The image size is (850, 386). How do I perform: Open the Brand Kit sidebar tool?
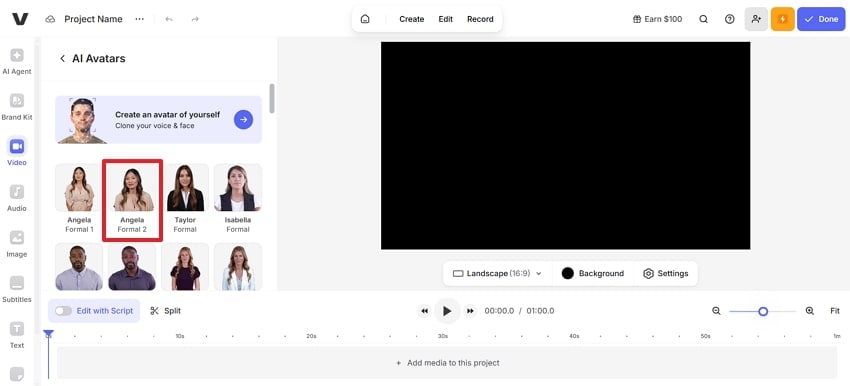click(x=17, y=107)
